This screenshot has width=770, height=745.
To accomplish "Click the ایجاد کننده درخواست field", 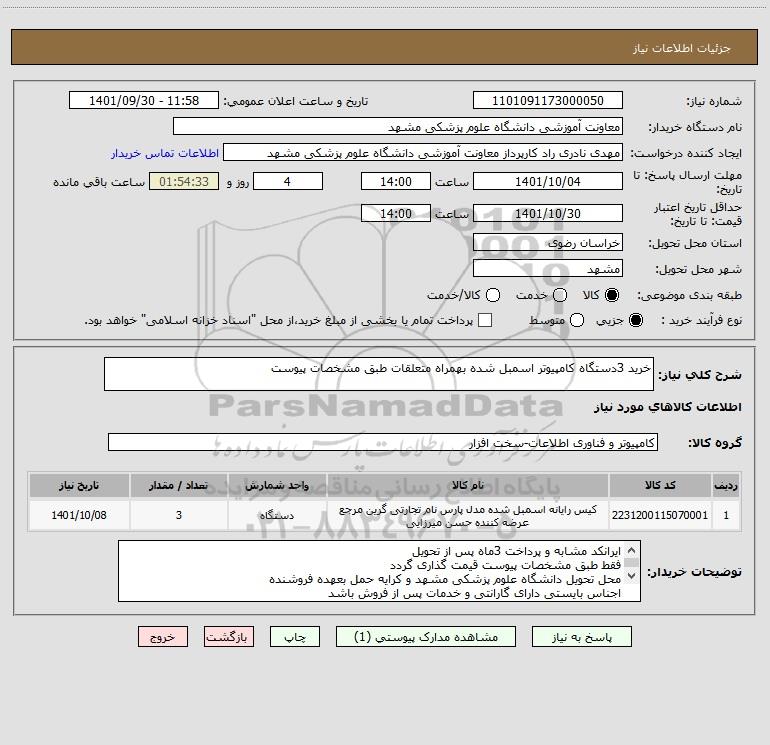I will [x=423, y=153].
